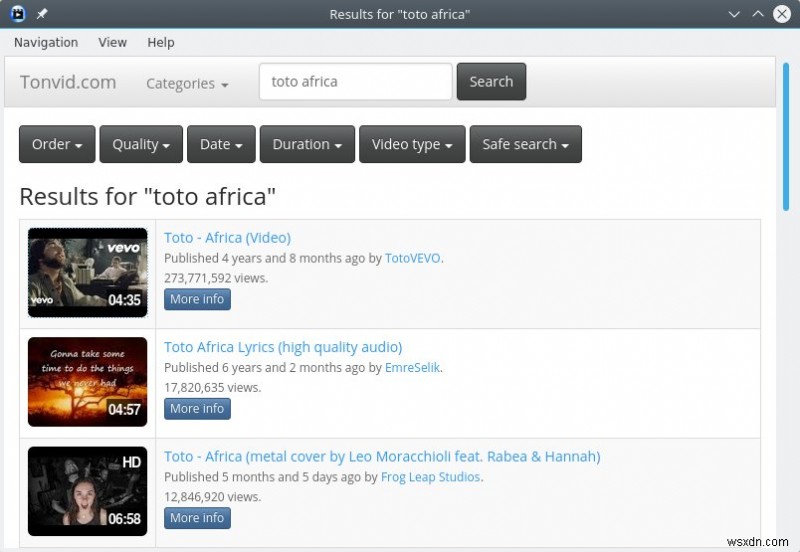Click the Search button
800x552 pixels.
(x=491, y=82)
